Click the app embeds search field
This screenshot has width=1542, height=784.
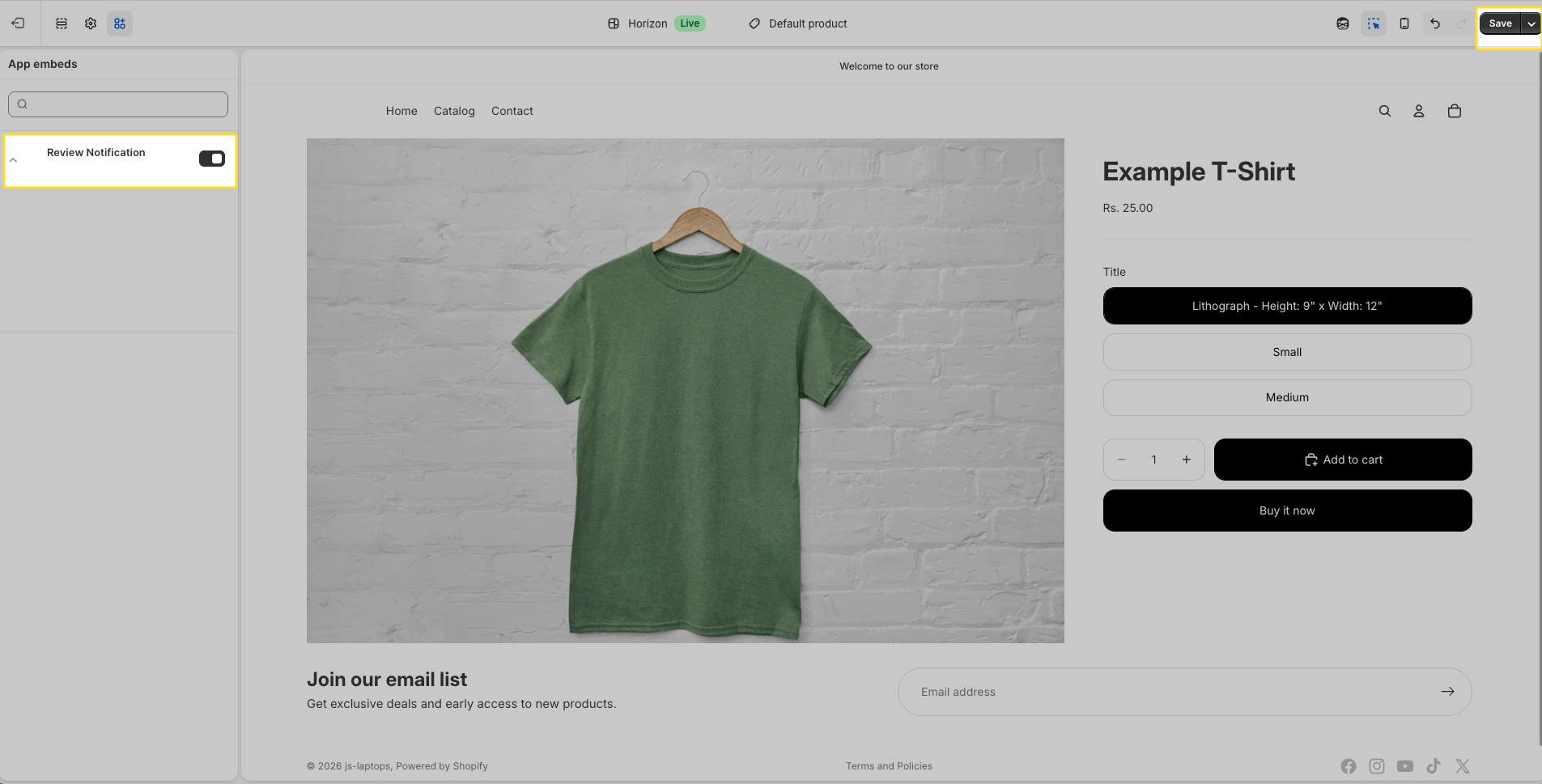118,104
